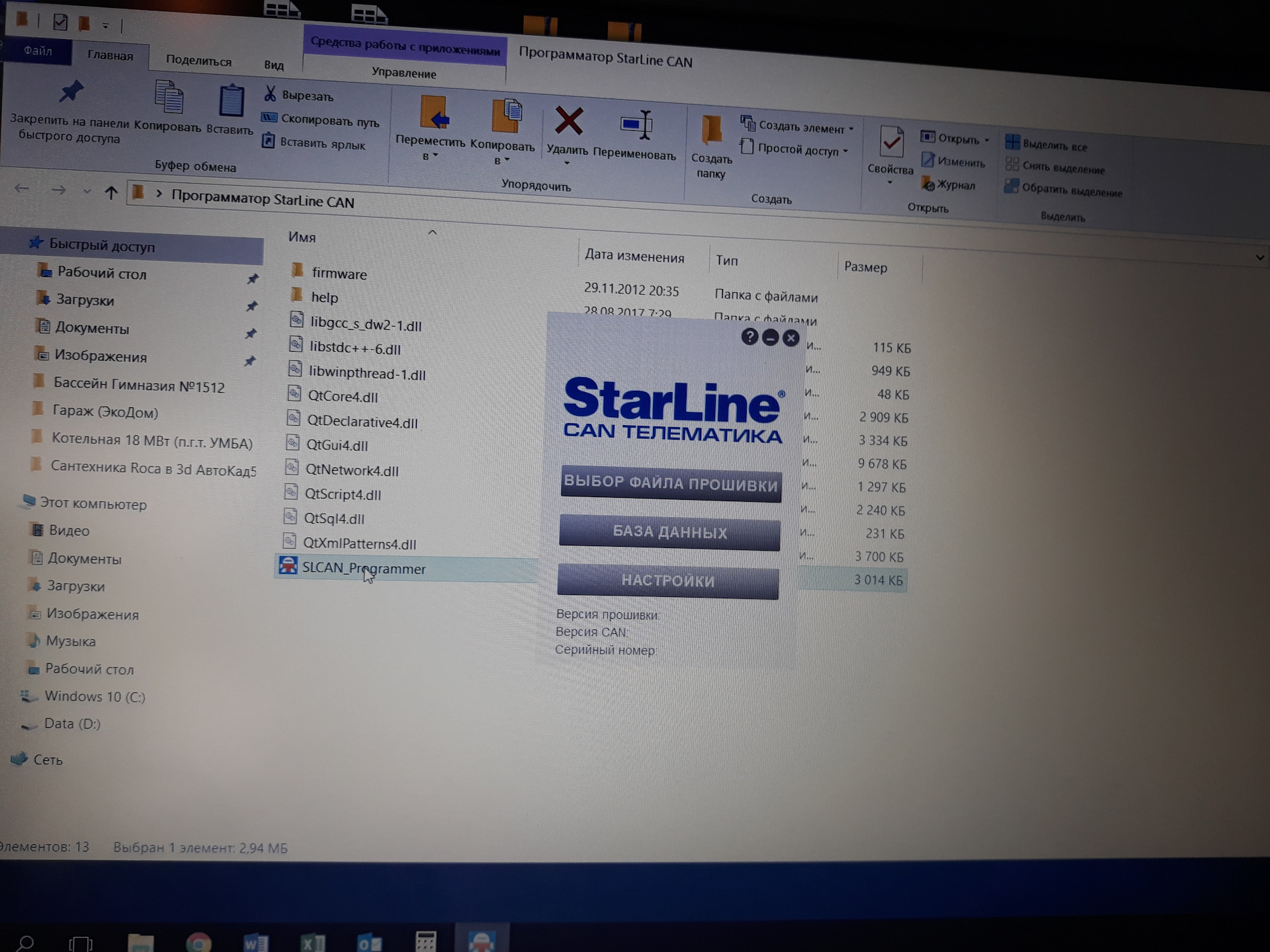Click the New folder icon
Viewport: 1270px width, 952px height.
(x=712, y=130)
